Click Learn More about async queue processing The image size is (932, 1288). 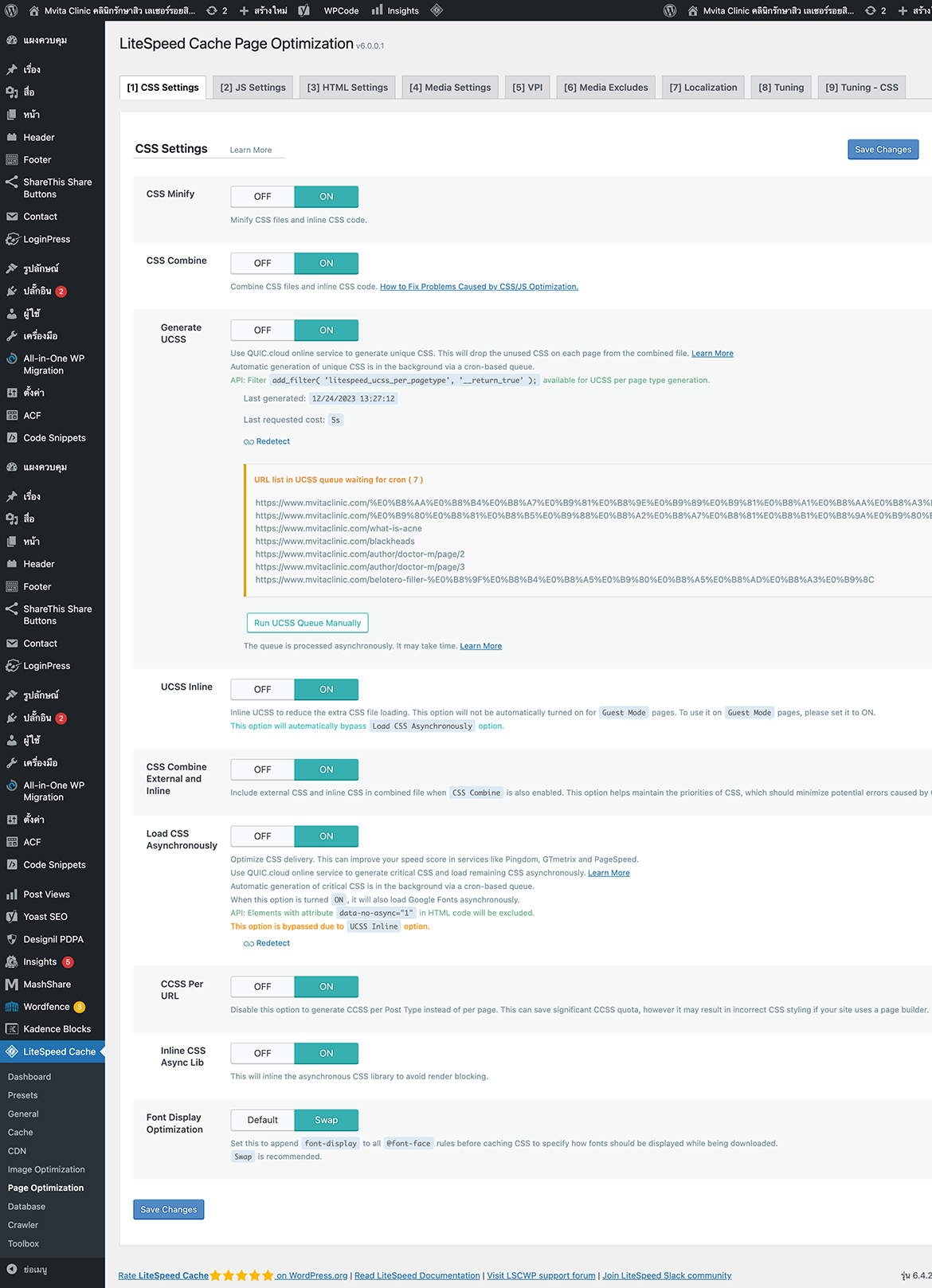[481, 647]
